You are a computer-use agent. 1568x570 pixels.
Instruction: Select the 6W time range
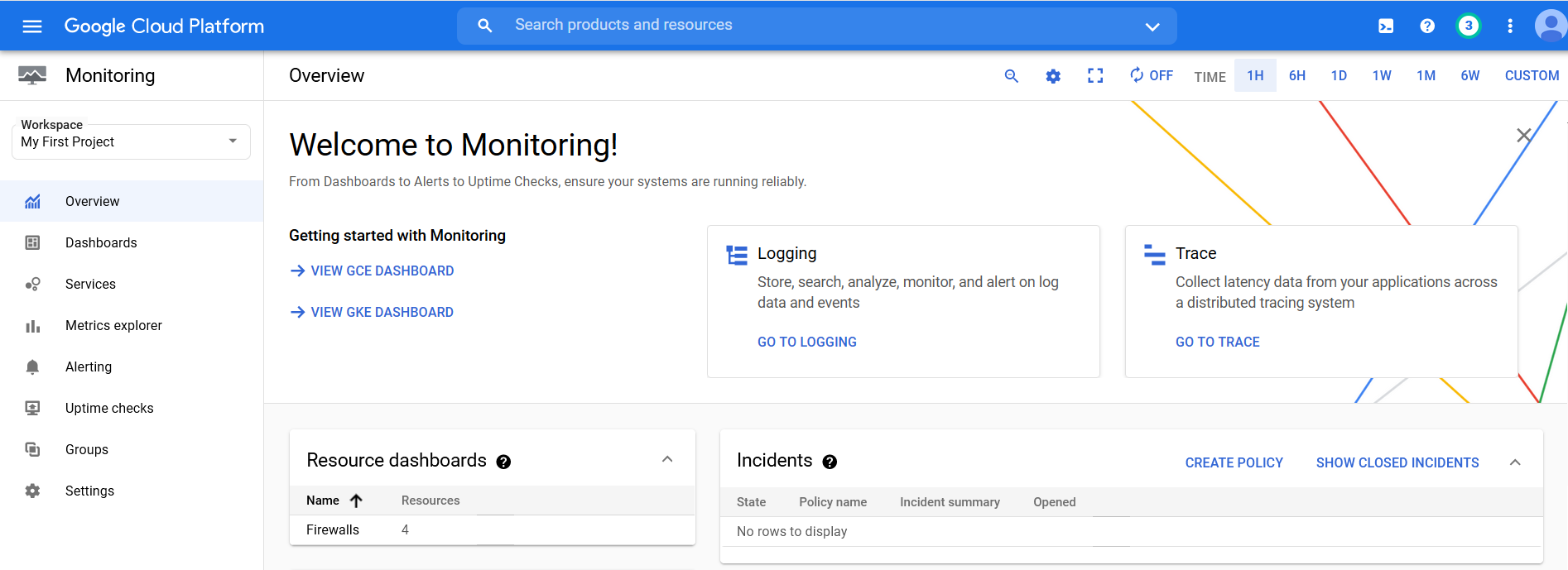tap(1470, 75)
